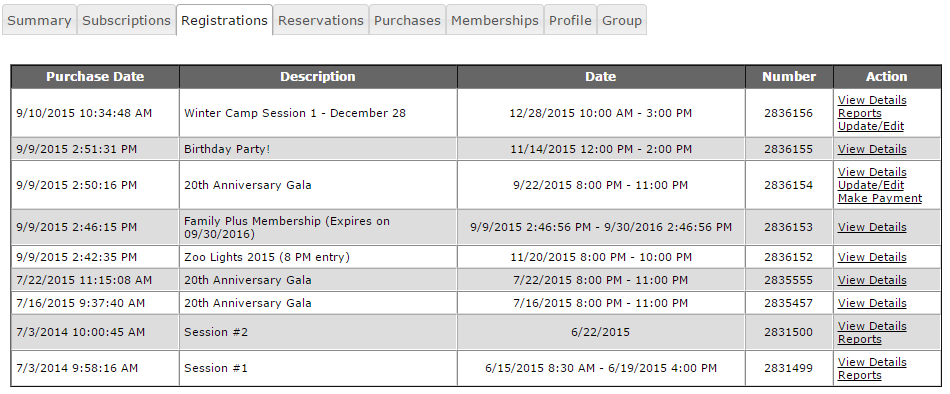View Details for Session #1
950x394 pixels.
click(x=872, y=362)
